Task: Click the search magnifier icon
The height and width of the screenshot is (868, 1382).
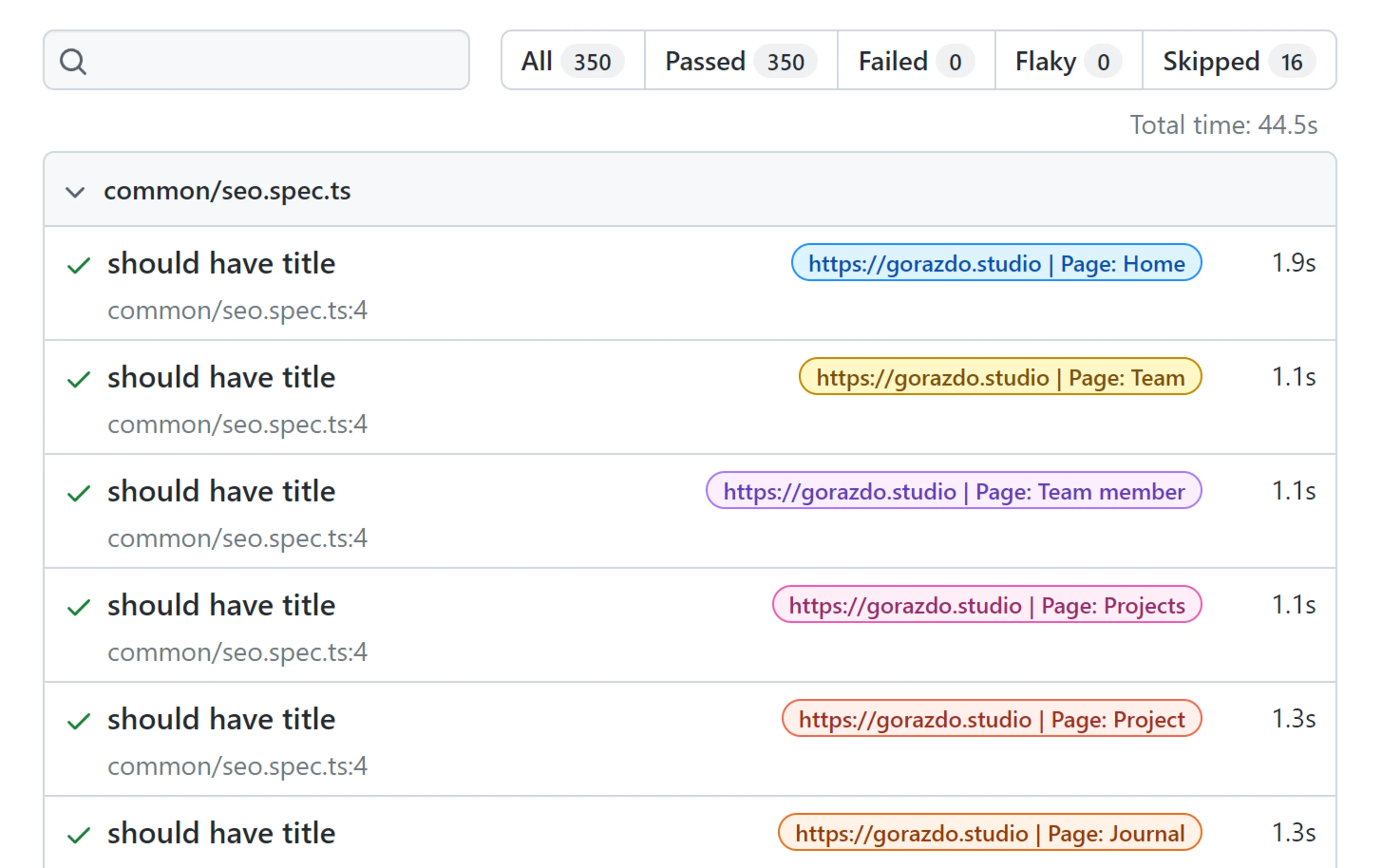Action: point(73,62)
